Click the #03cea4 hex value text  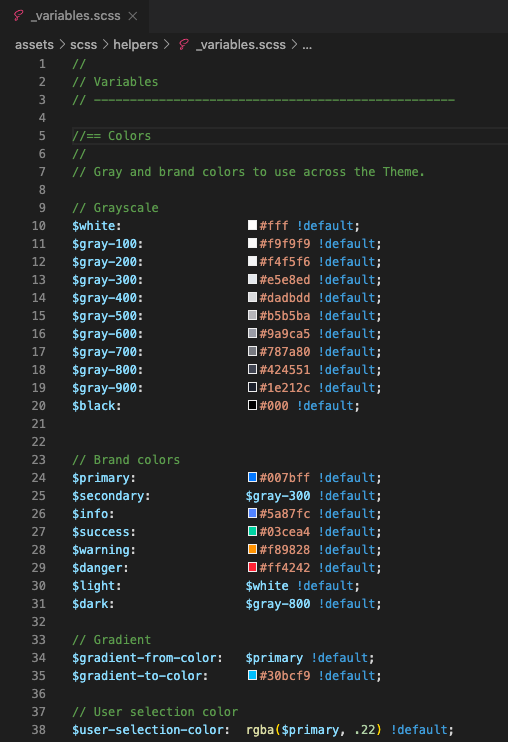coord(285,531)
